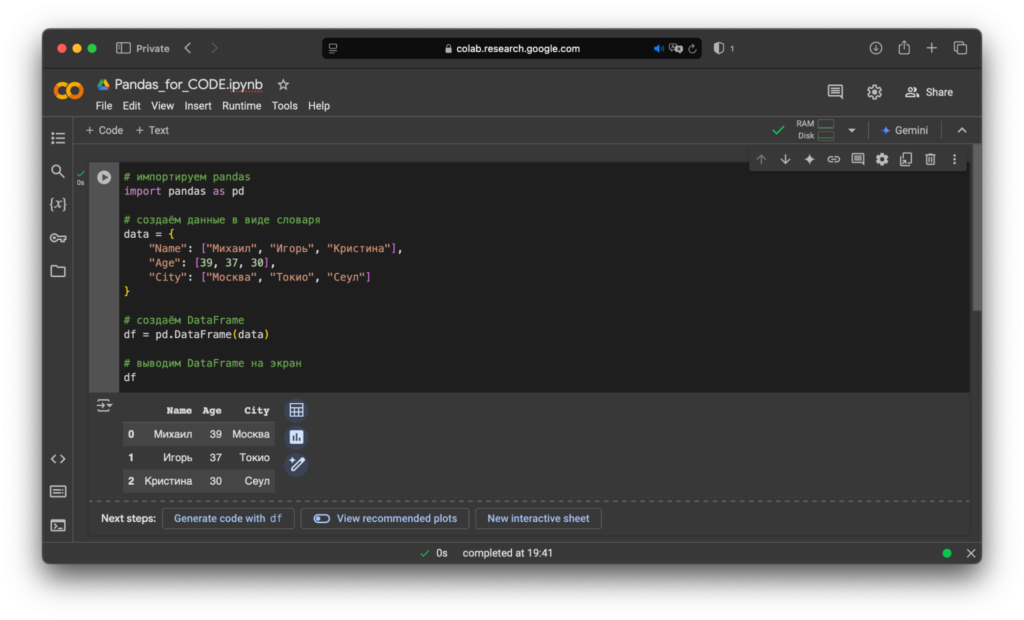
Task: Open the Secrets key icon panel
Action: 58,238
